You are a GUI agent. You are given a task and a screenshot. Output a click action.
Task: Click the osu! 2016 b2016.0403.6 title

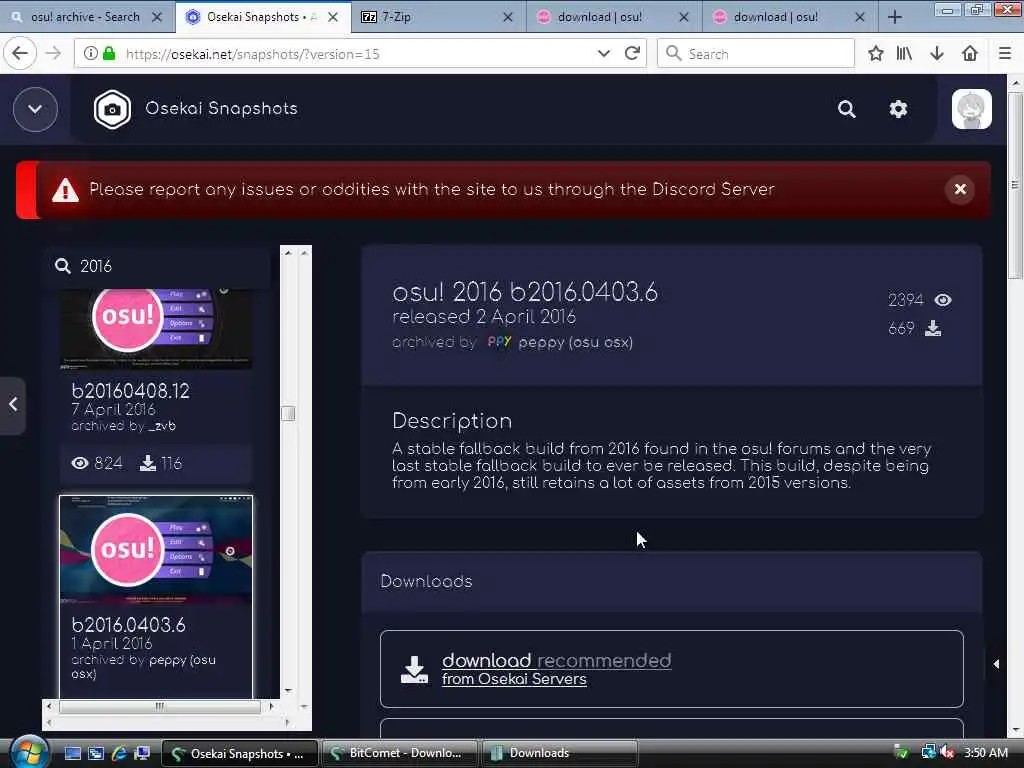(x=525, y=292)
